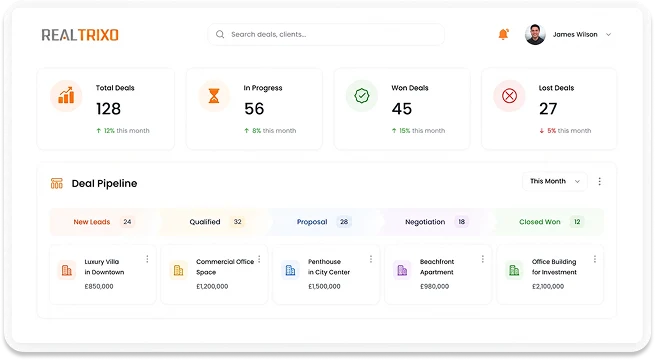Open Deal Pipeline more options menu
The image size is (655, 360).
pyautogui.click(x=599, y=181)
